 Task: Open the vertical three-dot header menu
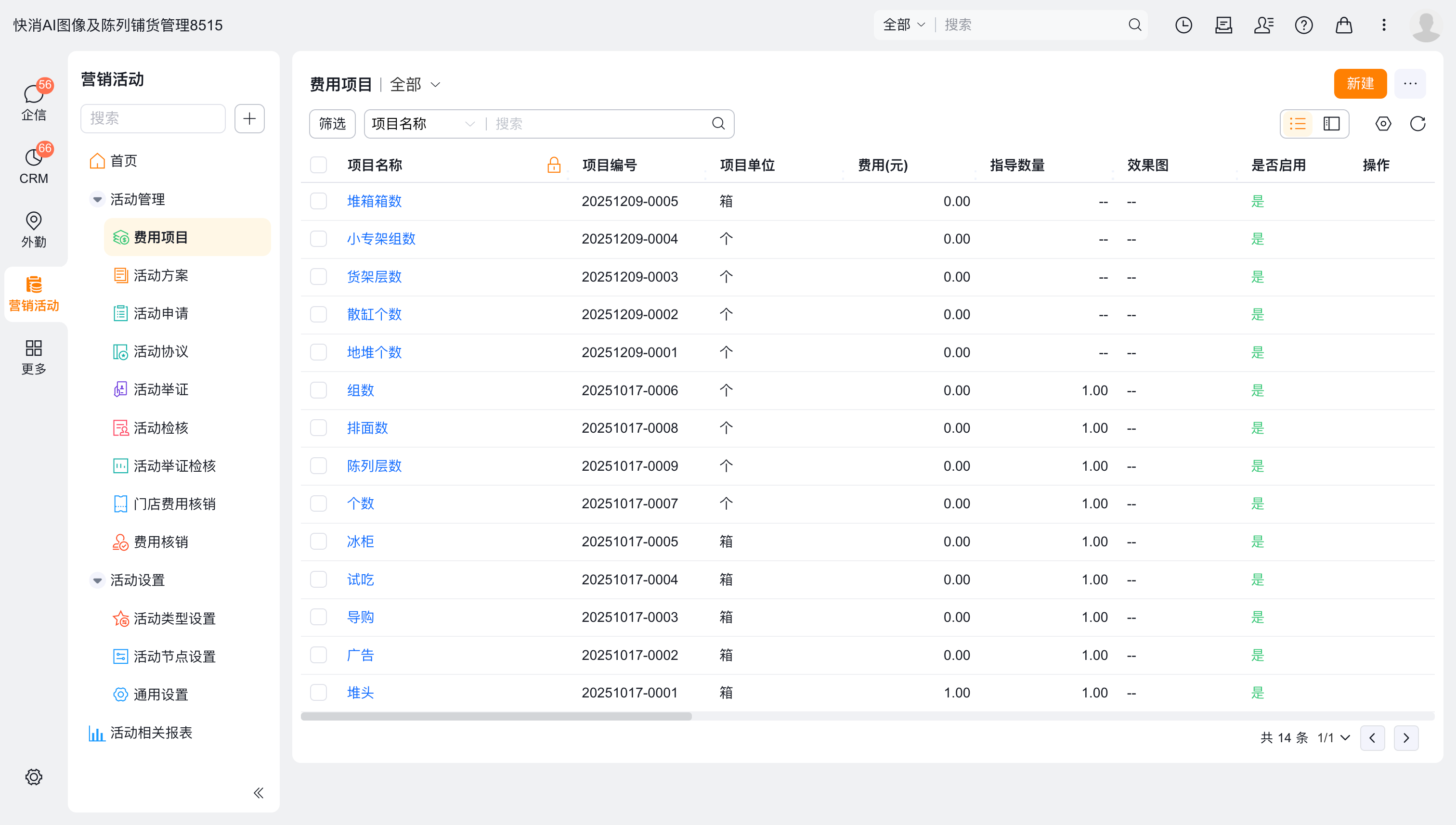coord(1383,25)
